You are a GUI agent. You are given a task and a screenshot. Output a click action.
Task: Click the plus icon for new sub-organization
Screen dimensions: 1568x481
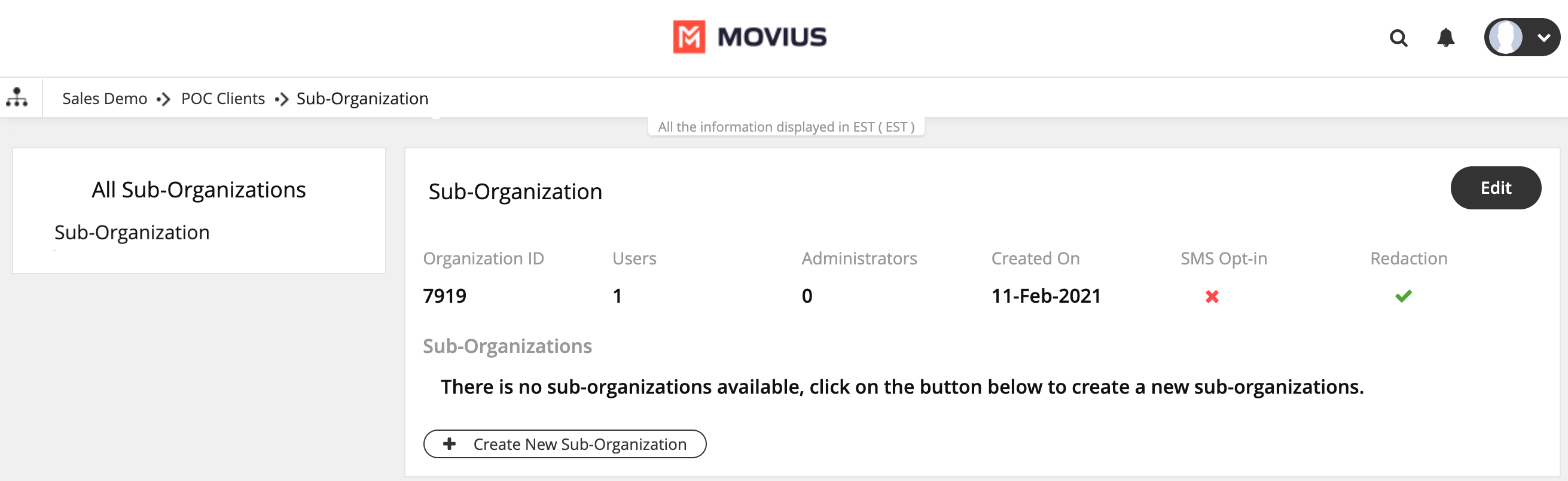(449, 444)
